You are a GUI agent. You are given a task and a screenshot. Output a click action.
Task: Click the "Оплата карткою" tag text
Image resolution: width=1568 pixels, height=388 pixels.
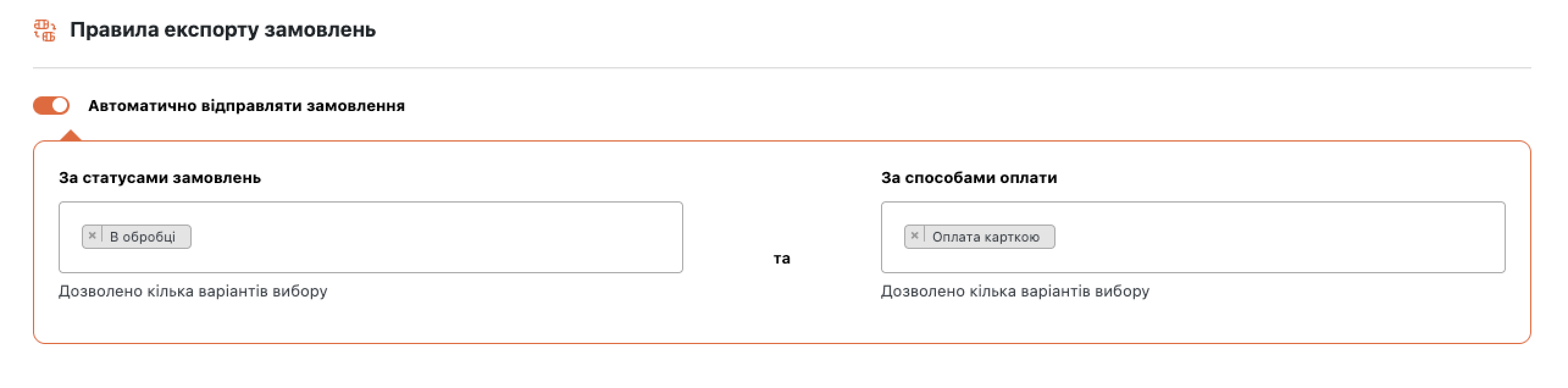point(985,237)
